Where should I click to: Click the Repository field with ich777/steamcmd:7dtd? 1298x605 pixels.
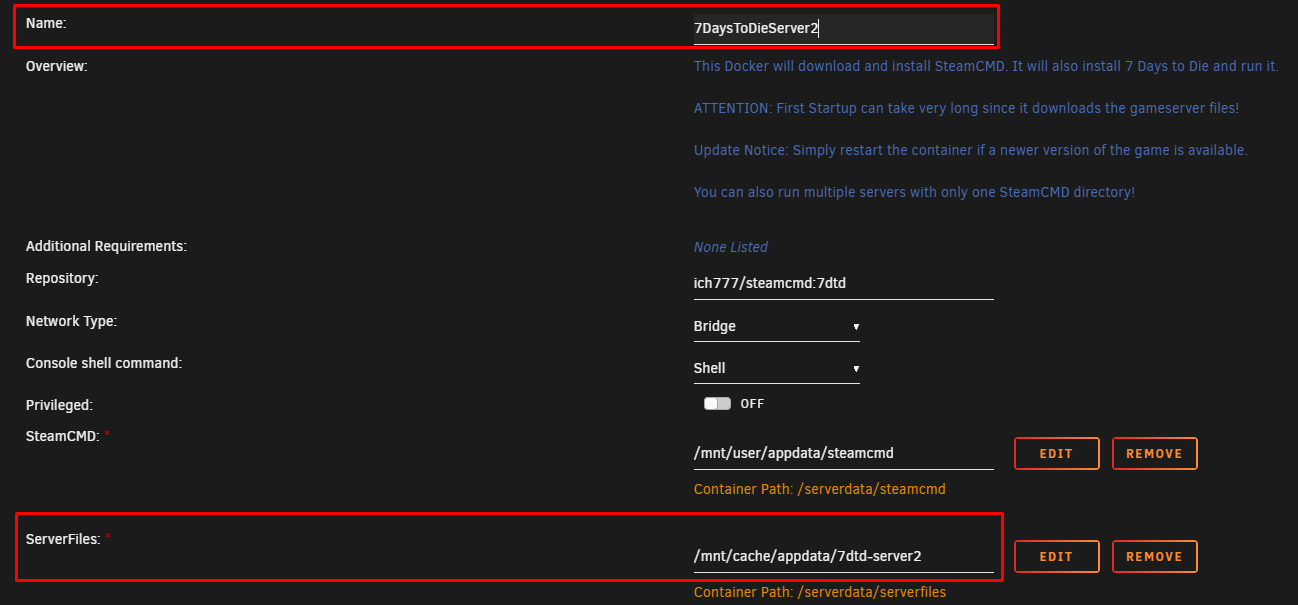click(x=842, y=283)
